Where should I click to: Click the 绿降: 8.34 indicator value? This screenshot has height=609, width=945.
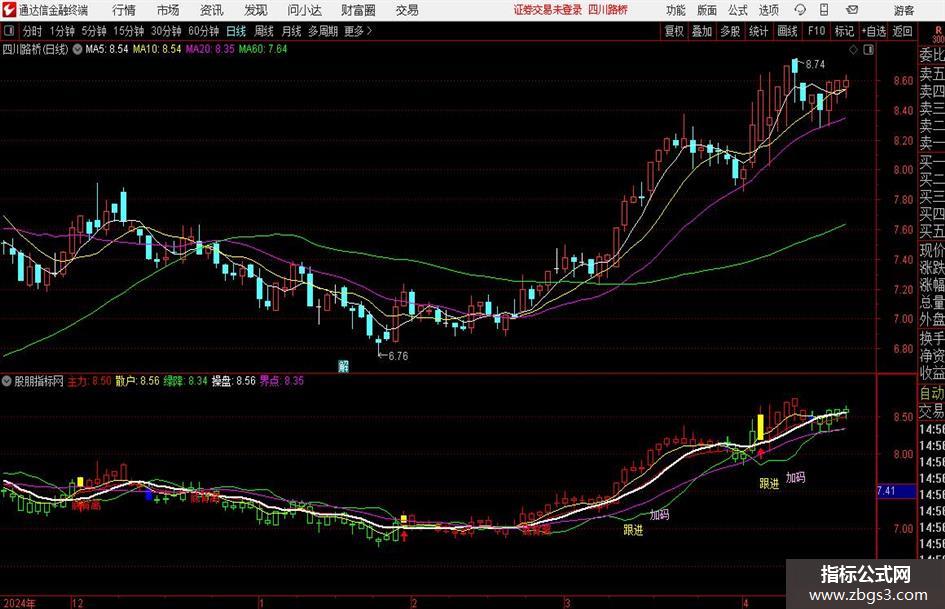pyautogui.click(x=186, y=381)
